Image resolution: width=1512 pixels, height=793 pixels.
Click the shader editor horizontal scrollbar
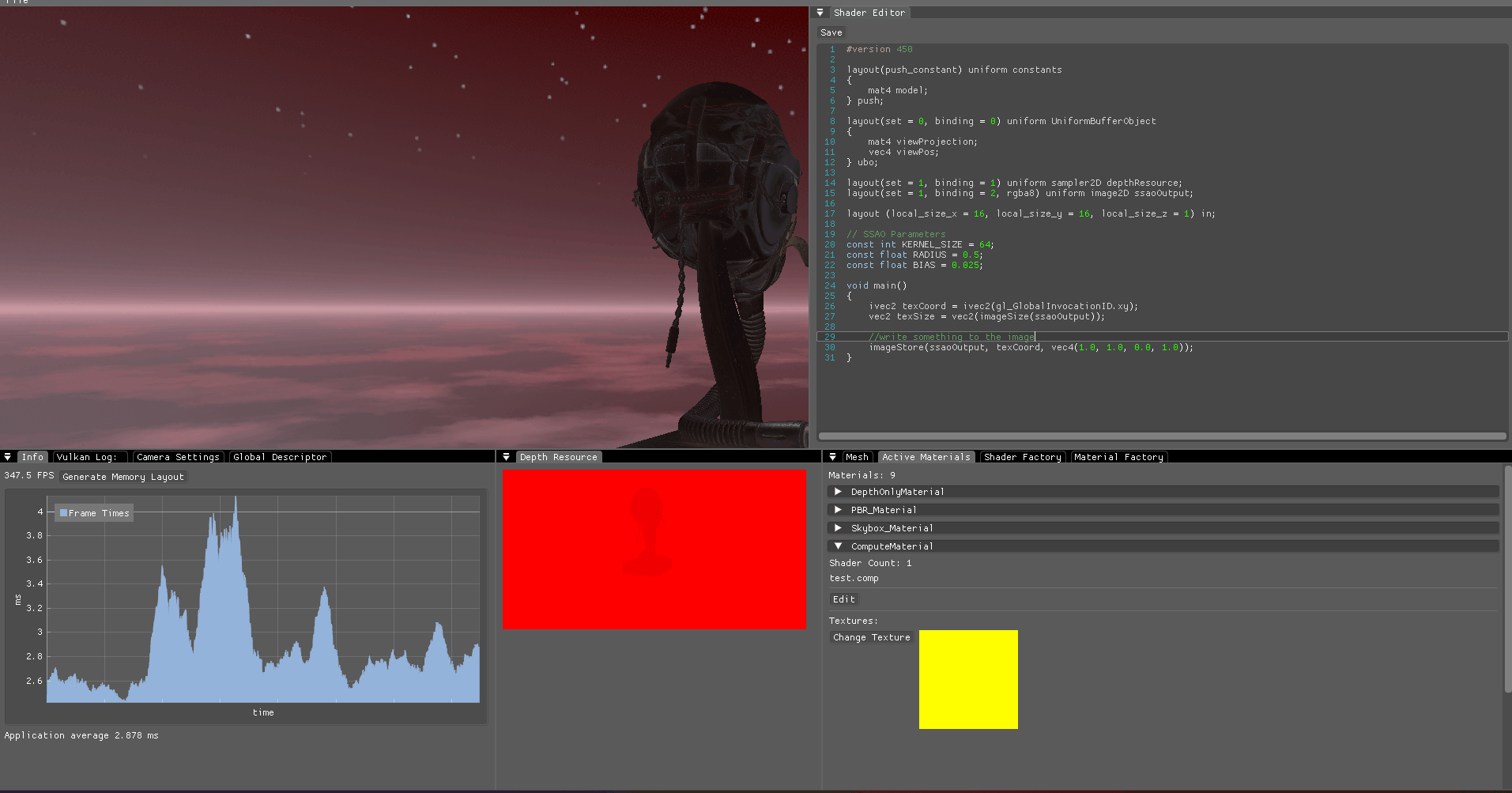(x=1162, y=436)
